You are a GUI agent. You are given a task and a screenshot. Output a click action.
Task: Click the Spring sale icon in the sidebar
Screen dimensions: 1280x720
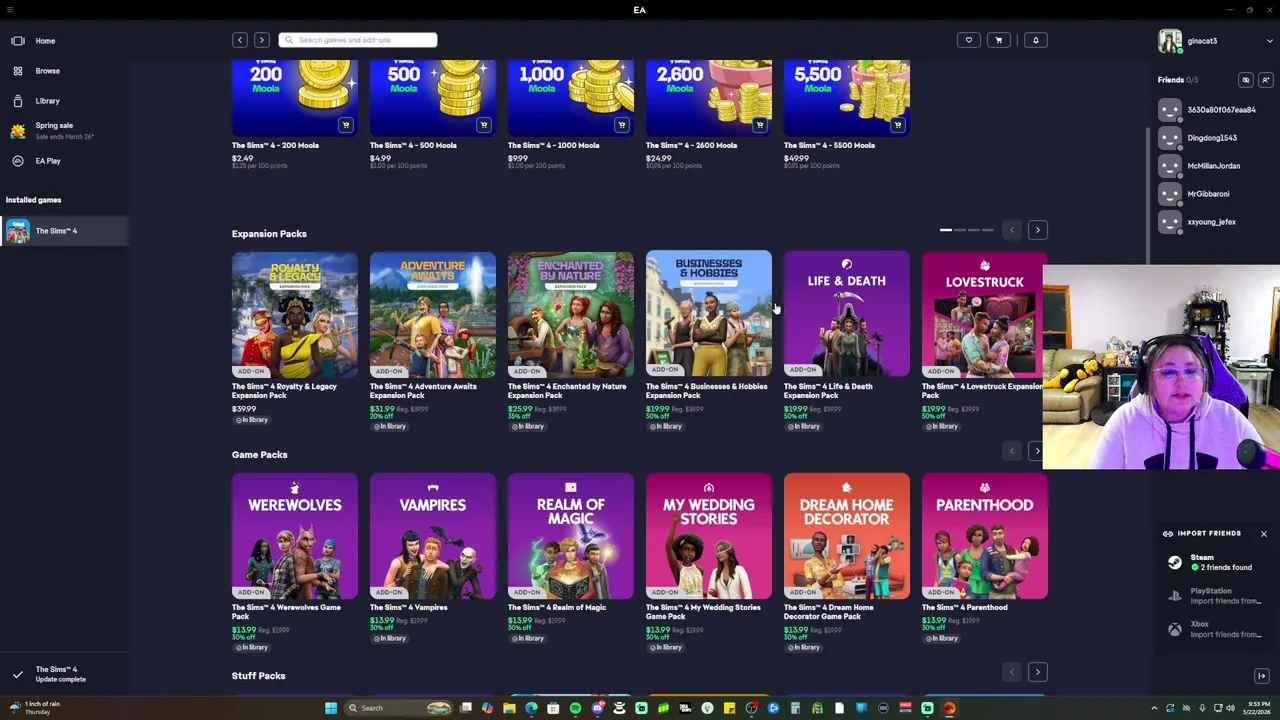click(17, 131)
